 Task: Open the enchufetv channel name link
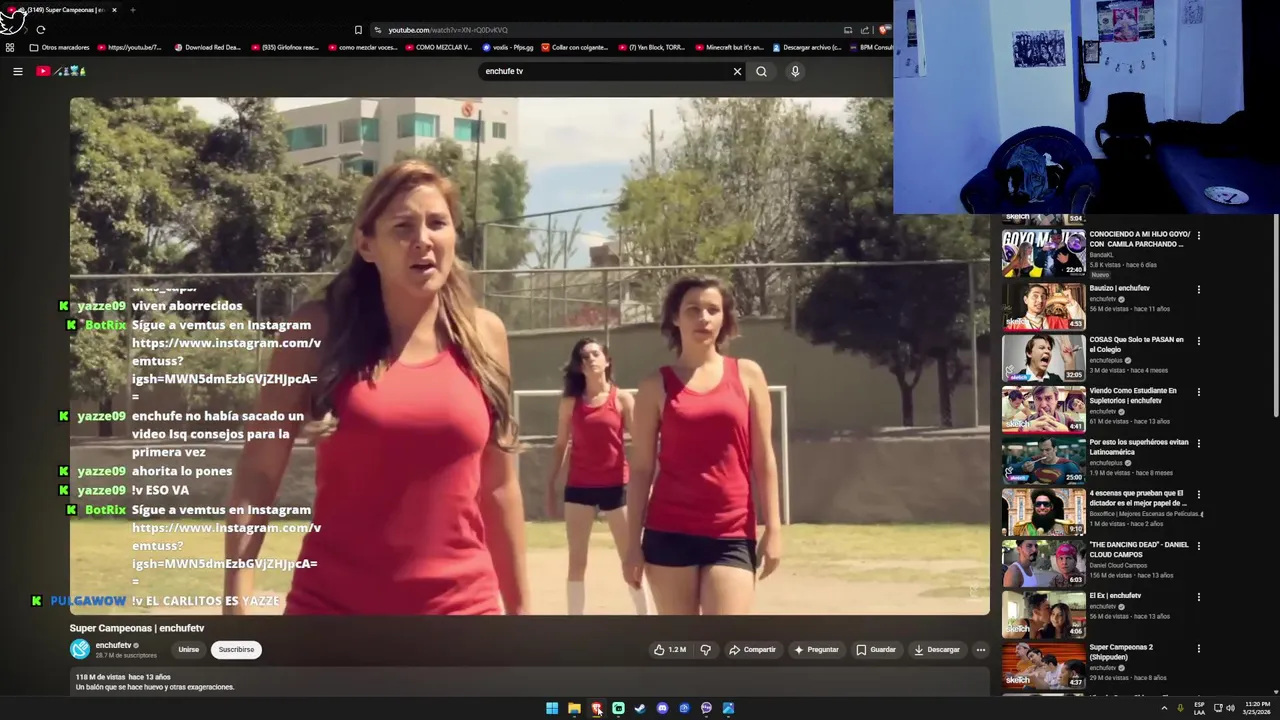(x=113, y=645)
